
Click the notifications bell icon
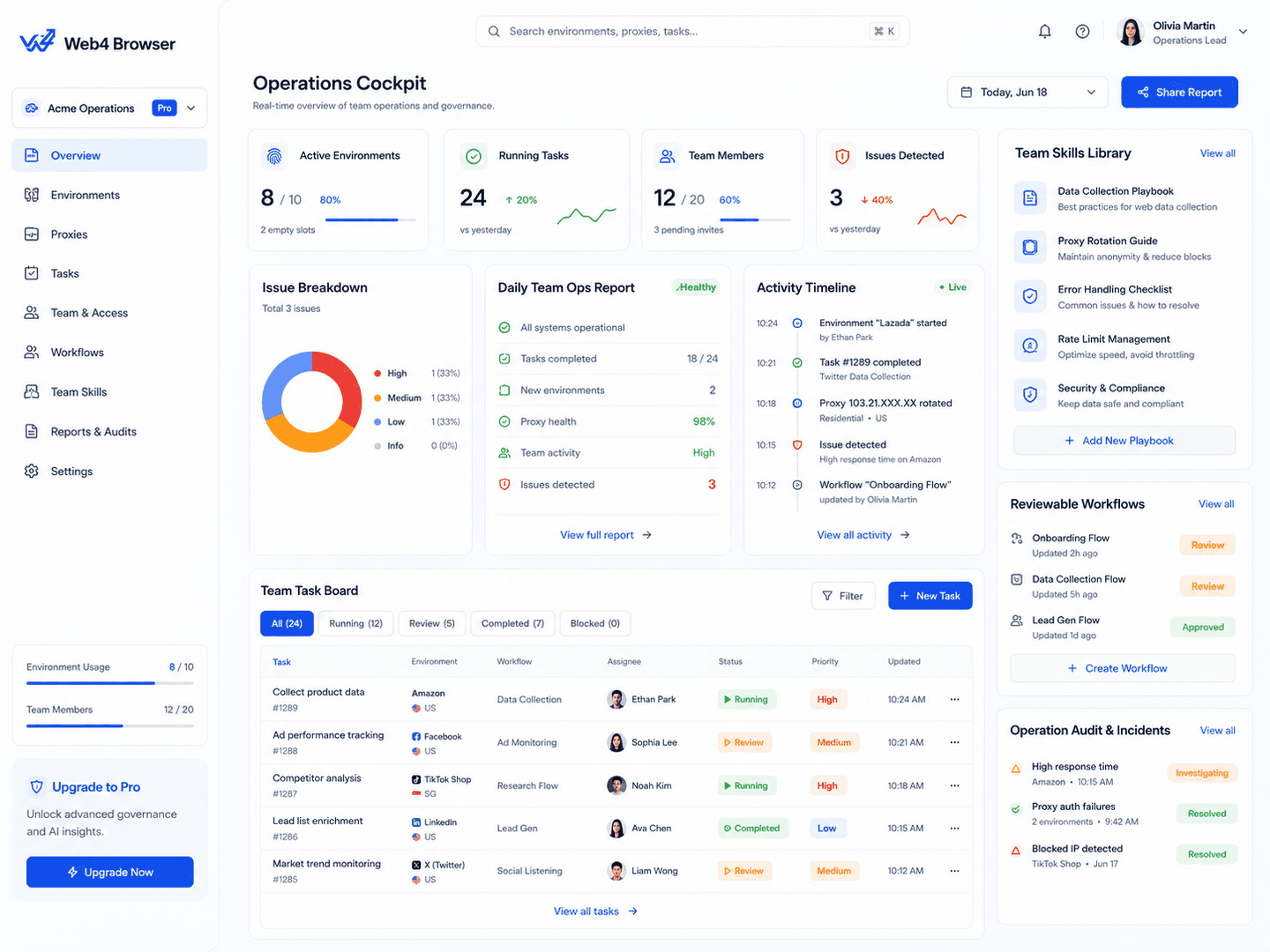tap(1044, 32)
